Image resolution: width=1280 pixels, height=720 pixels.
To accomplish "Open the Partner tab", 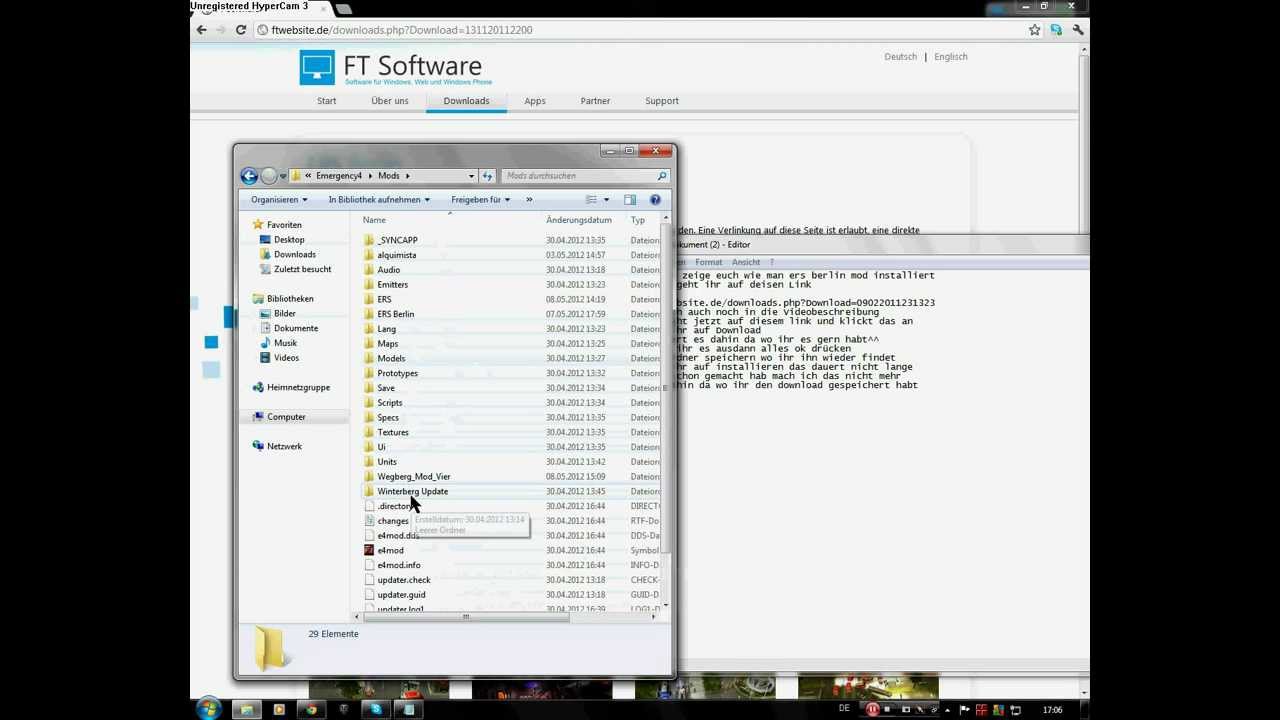I will [595, 101].
